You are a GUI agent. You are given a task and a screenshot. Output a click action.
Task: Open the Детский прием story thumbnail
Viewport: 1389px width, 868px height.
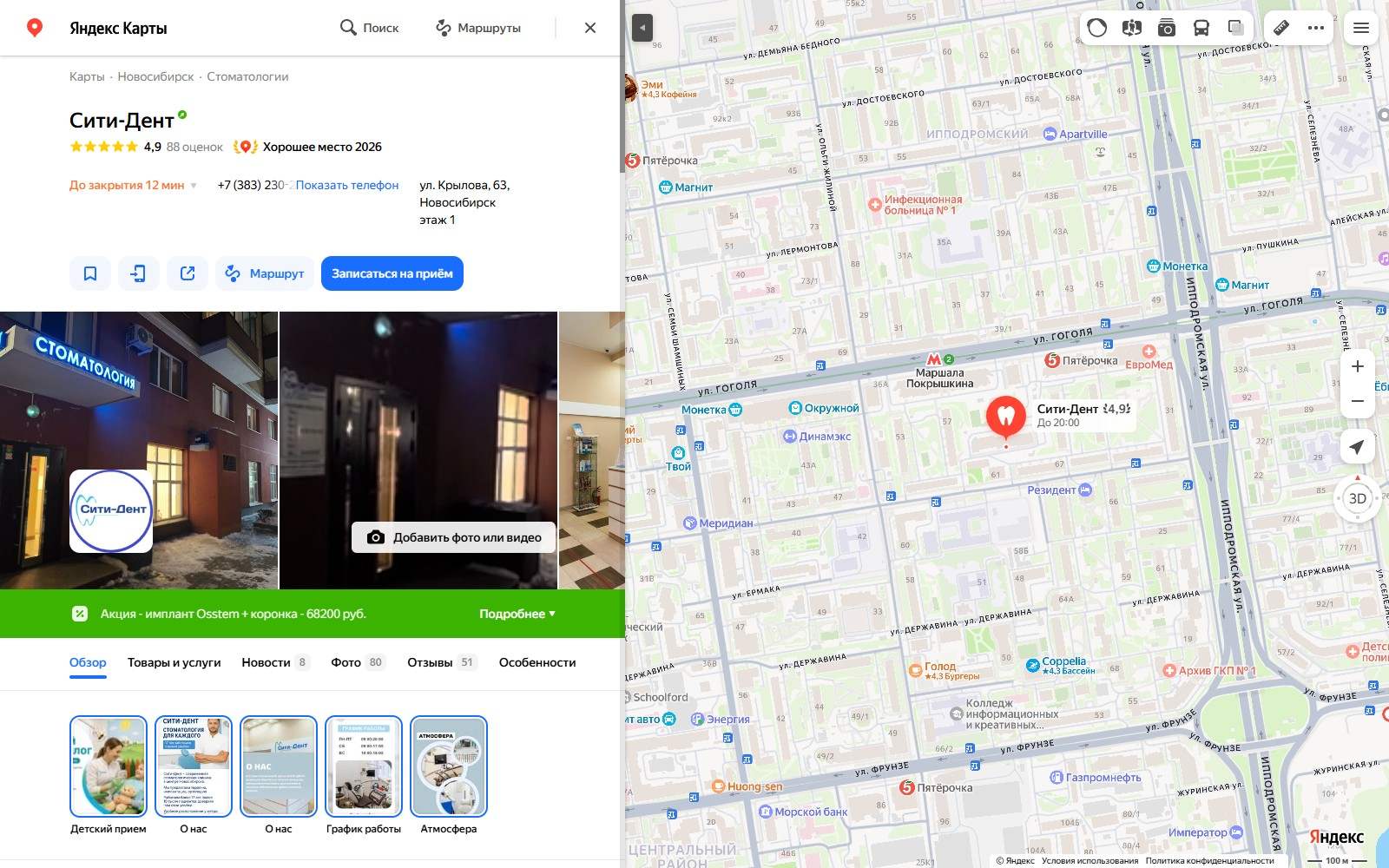point(109,766)
